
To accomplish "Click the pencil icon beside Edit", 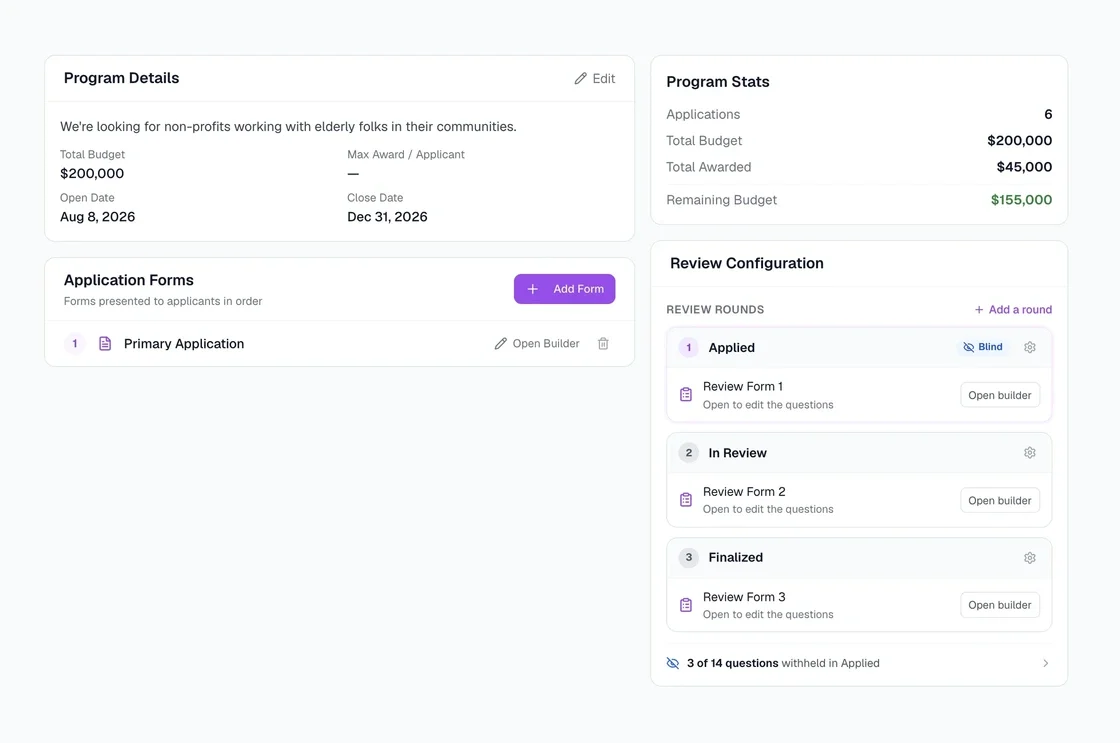I will 581,79.
